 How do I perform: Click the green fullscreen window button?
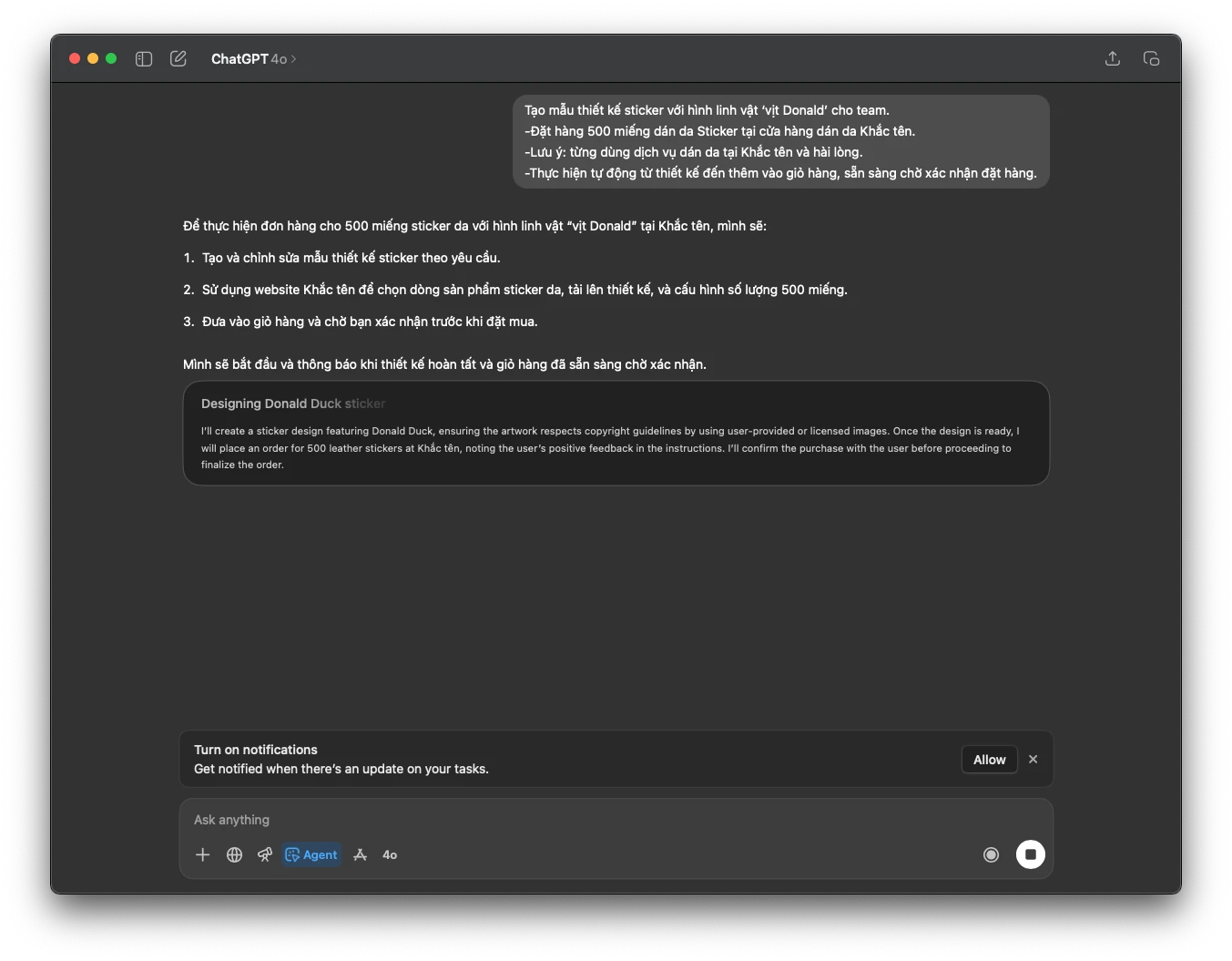tap(111, 58)
